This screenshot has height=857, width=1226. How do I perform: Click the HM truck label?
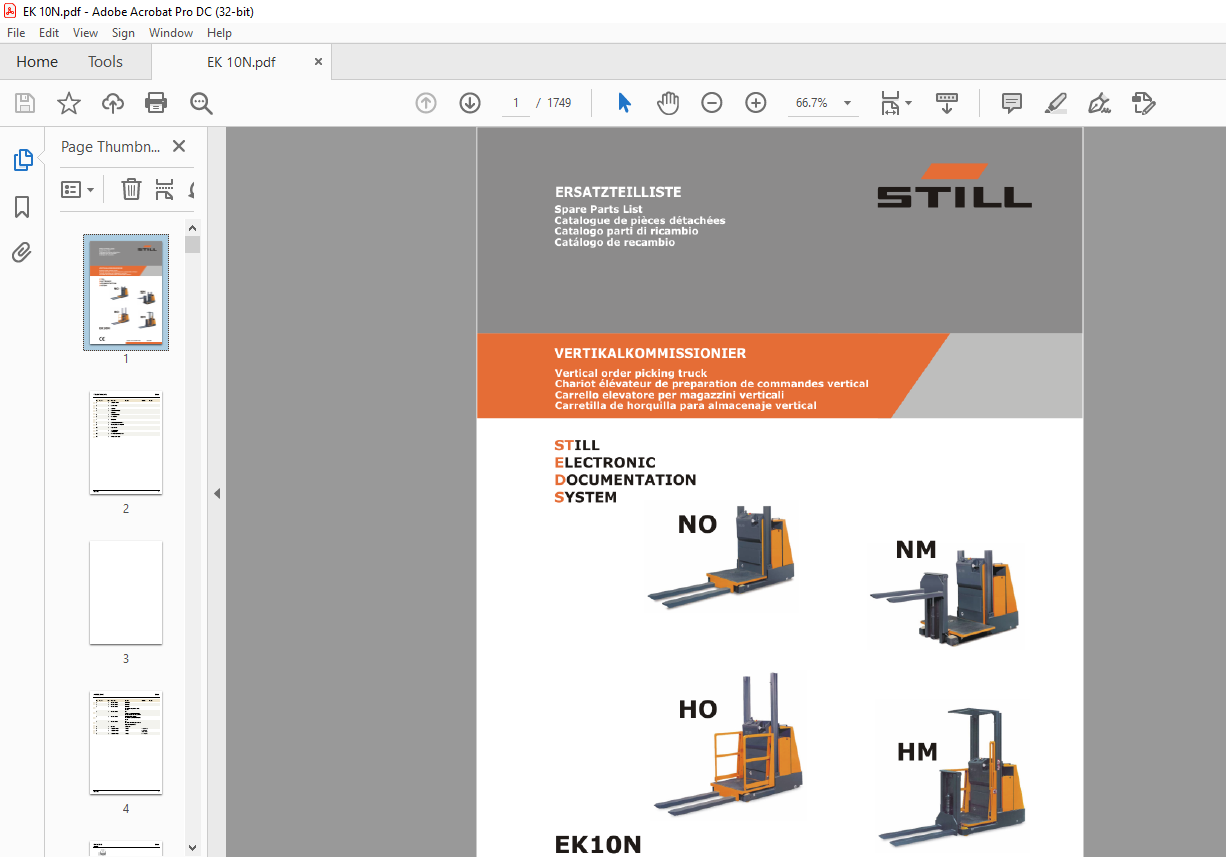(917, 752)
